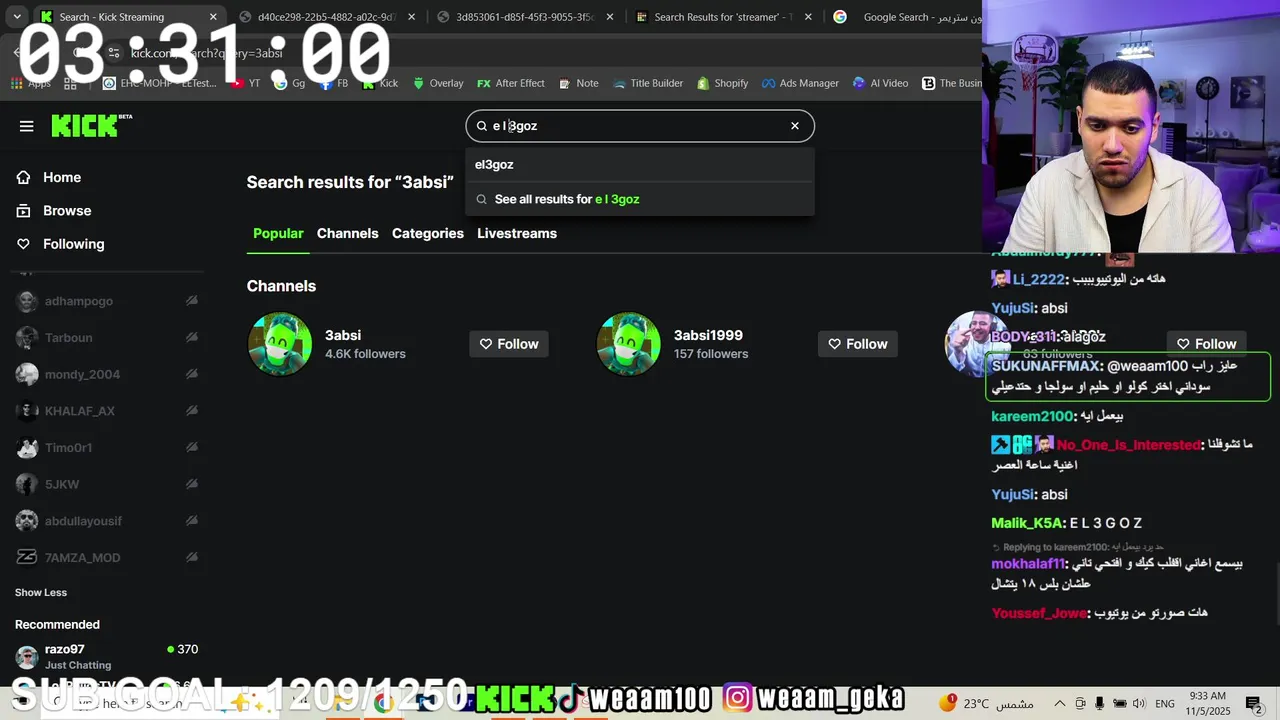Collapse list with Show Less
The width and height of the screenshot is (1280, 720).
pos(41,592)
